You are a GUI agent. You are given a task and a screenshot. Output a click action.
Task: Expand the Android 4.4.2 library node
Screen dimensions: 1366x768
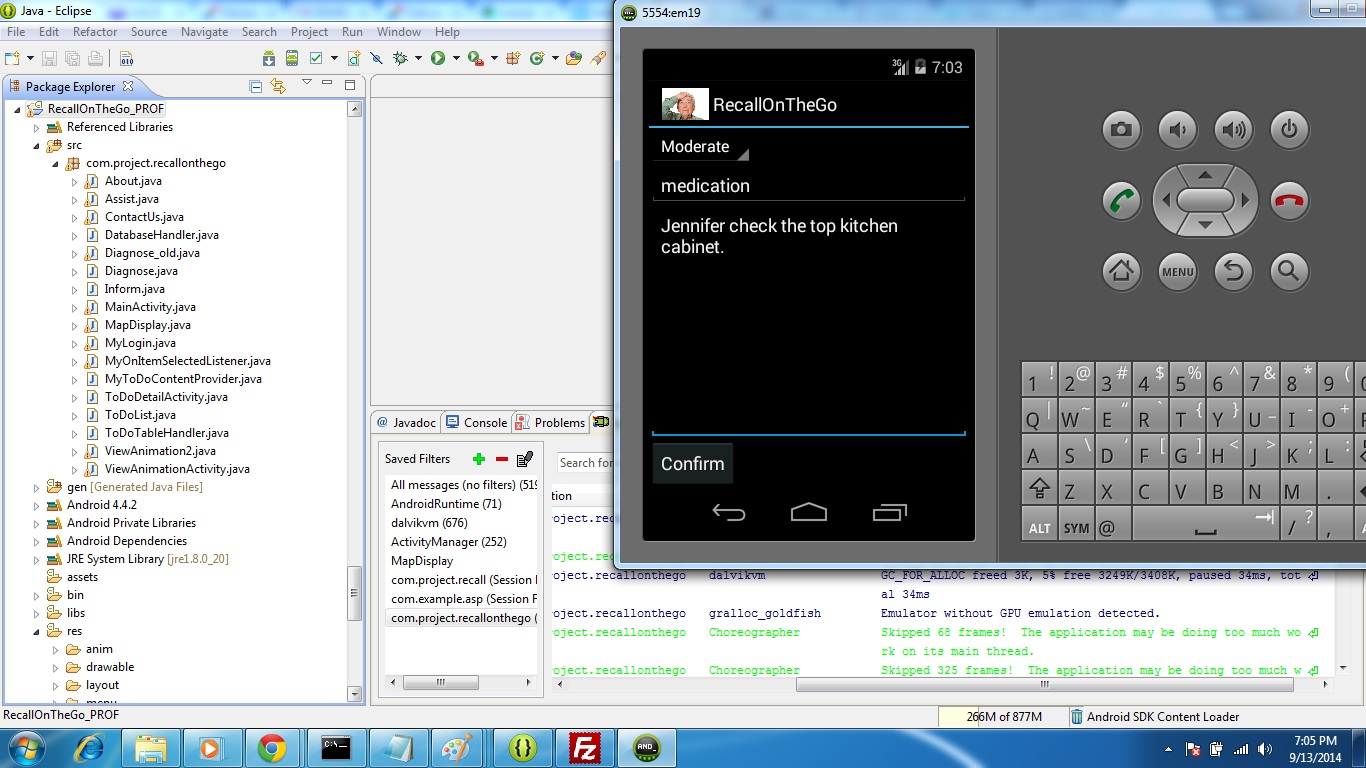tap(37, 505)
